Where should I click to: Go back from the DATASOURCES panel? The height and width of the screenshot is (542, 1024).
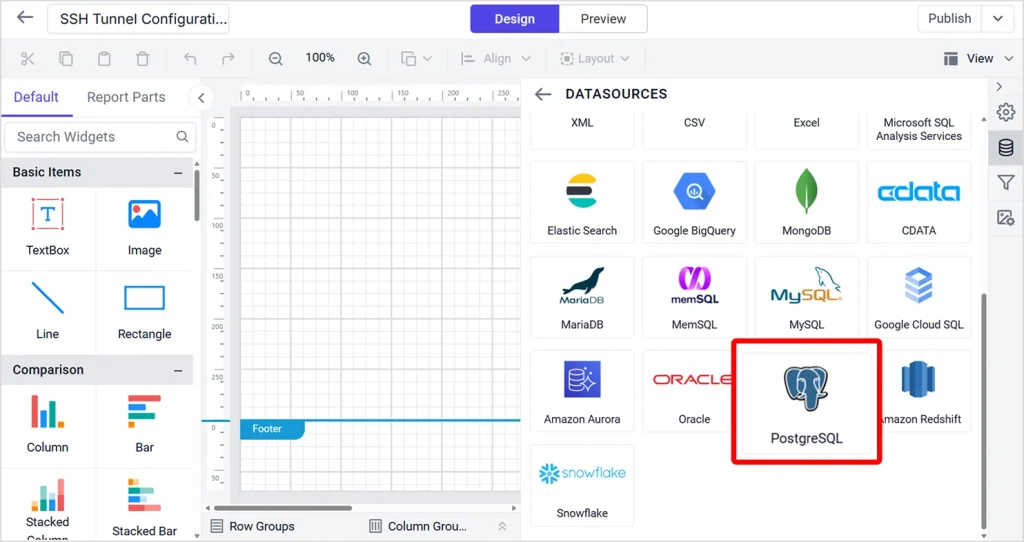pyautogui.click(x=543, y=94)
